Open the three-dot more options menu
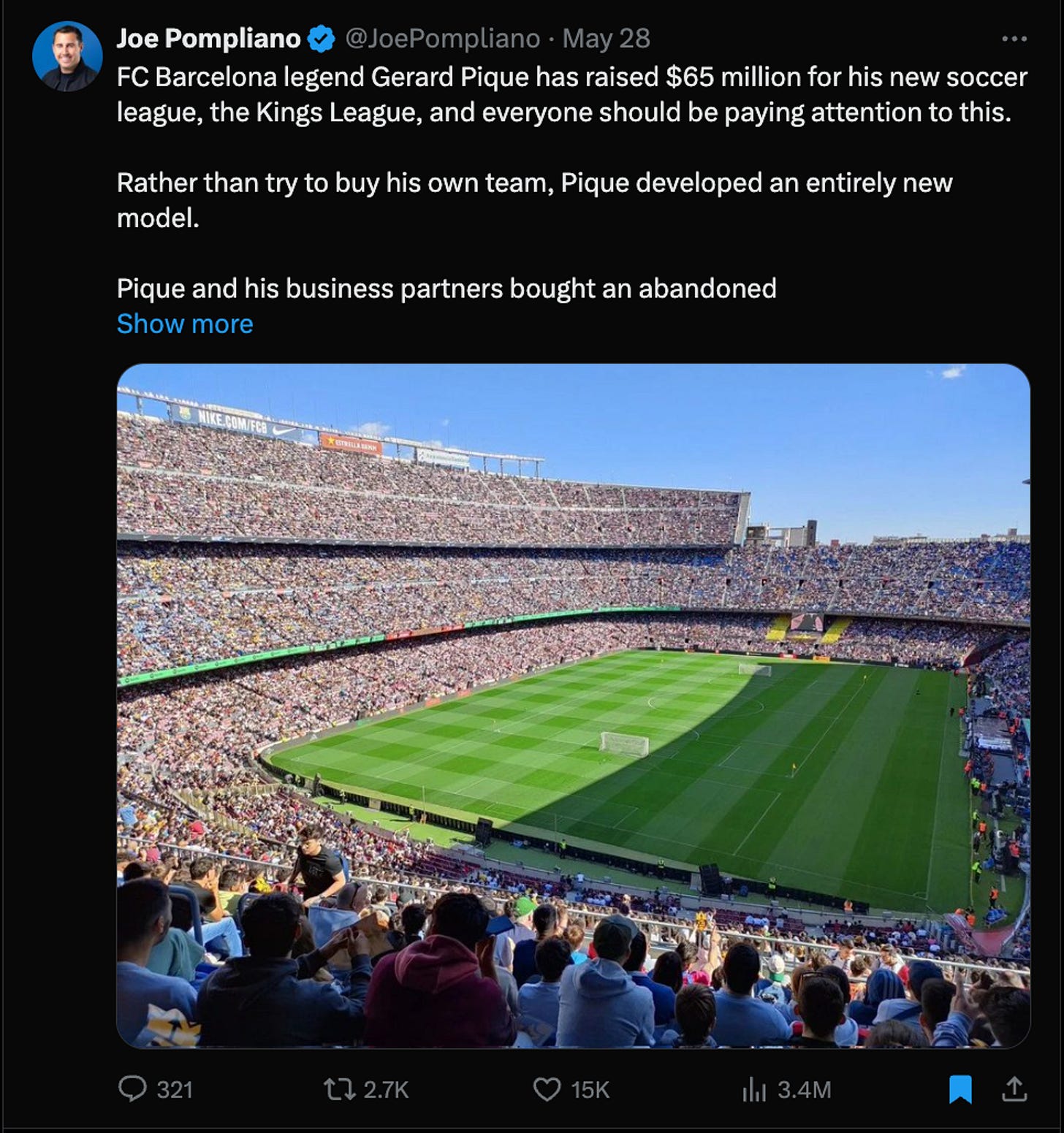Screen dimensions: 1064x1133 pos(1014,39)
